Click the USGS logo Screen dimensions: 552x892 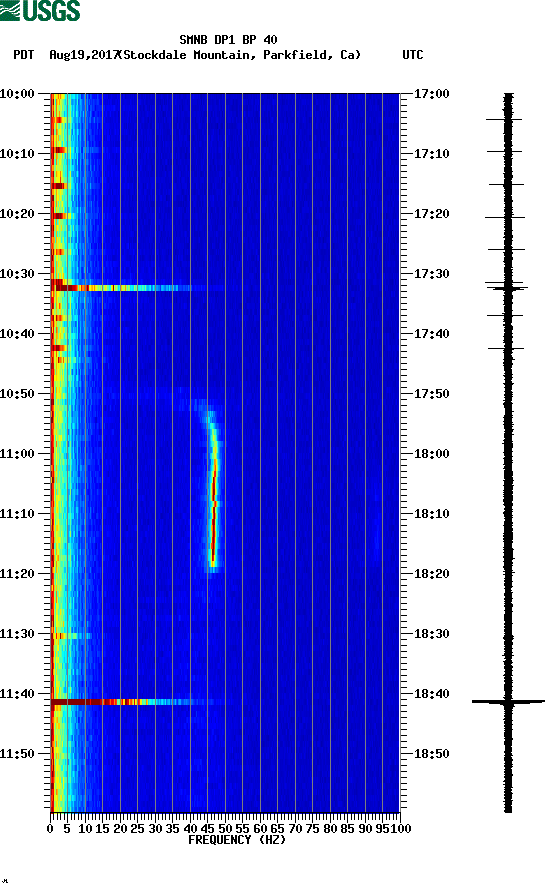40,10
